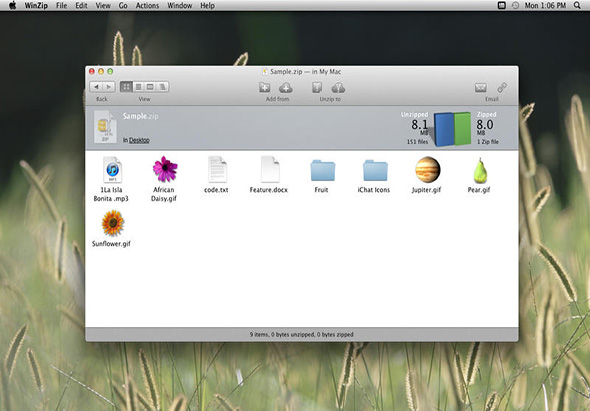
Task: Select the code.txt file icon
Action: click(217, 169)
